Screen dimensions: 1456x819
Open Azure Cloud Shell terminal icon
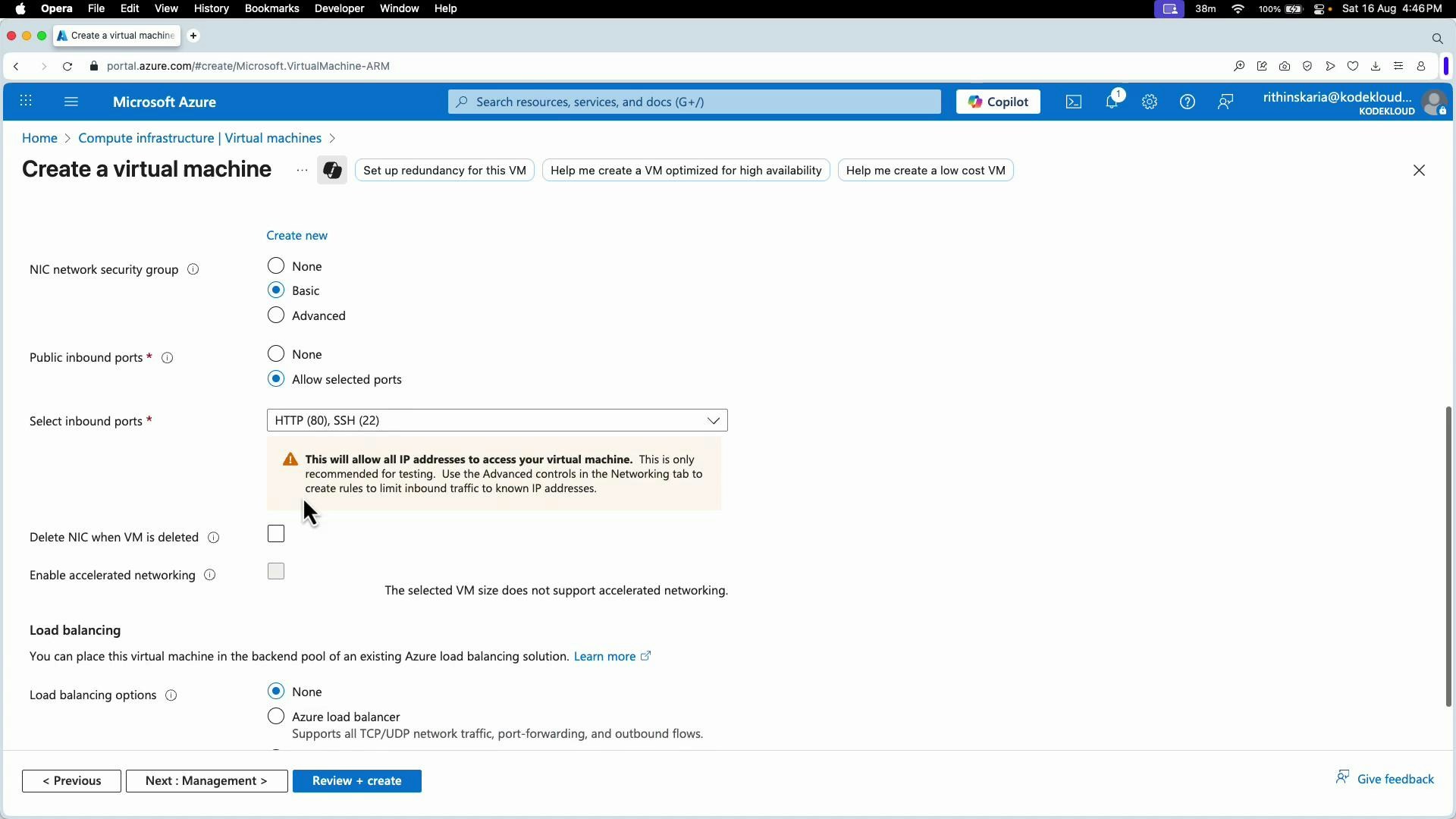pyautogui.click(x=1073, y=102)
